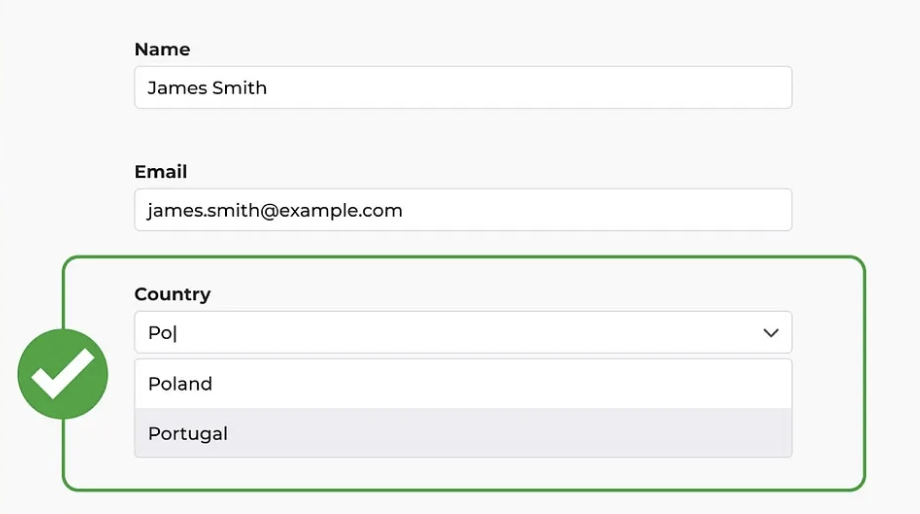This screenshot has height=514, width=920.
Task: Select Poland from the country suggestions
Action: 463,384
